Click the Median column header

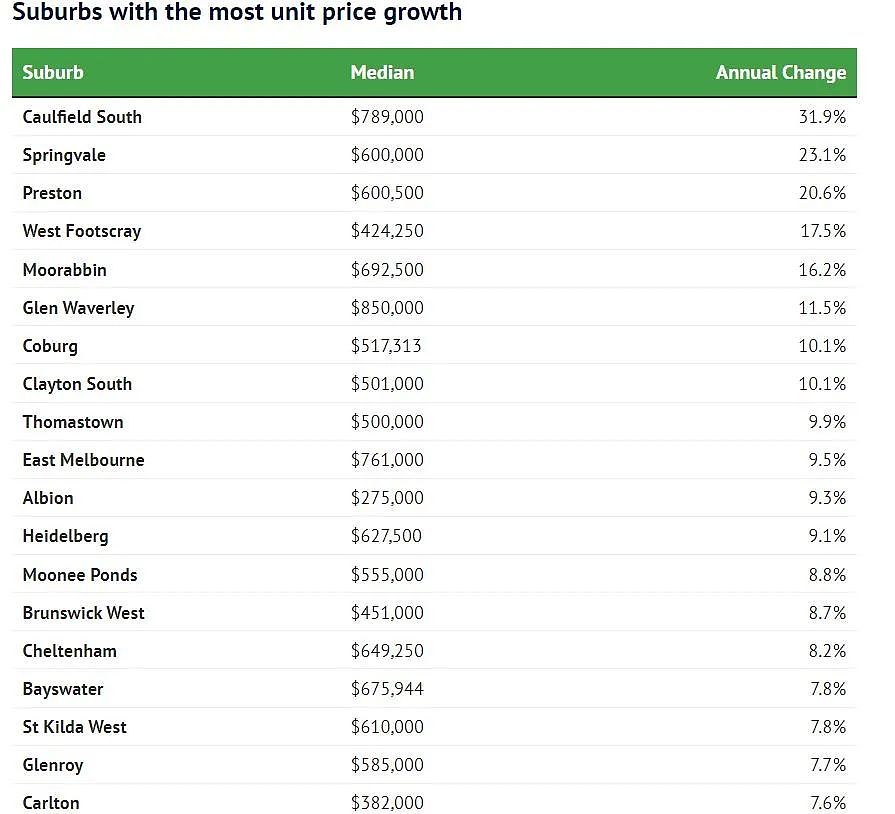coord(382,72)
